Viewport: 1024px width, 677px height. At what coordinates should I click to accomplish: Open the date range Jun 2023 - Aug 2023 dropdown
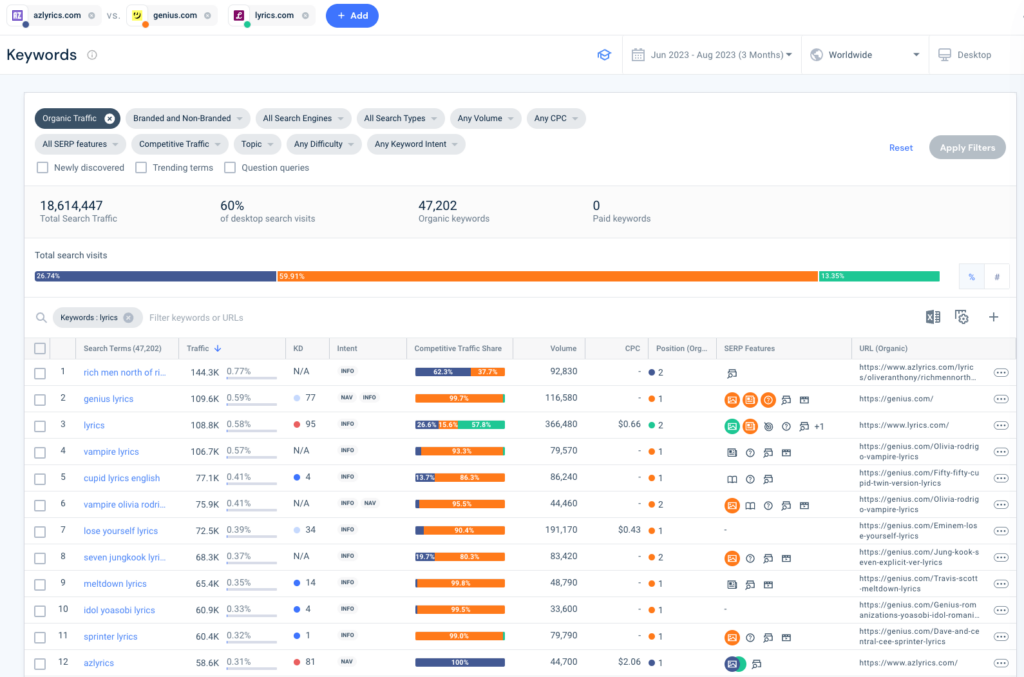[711, 55]
